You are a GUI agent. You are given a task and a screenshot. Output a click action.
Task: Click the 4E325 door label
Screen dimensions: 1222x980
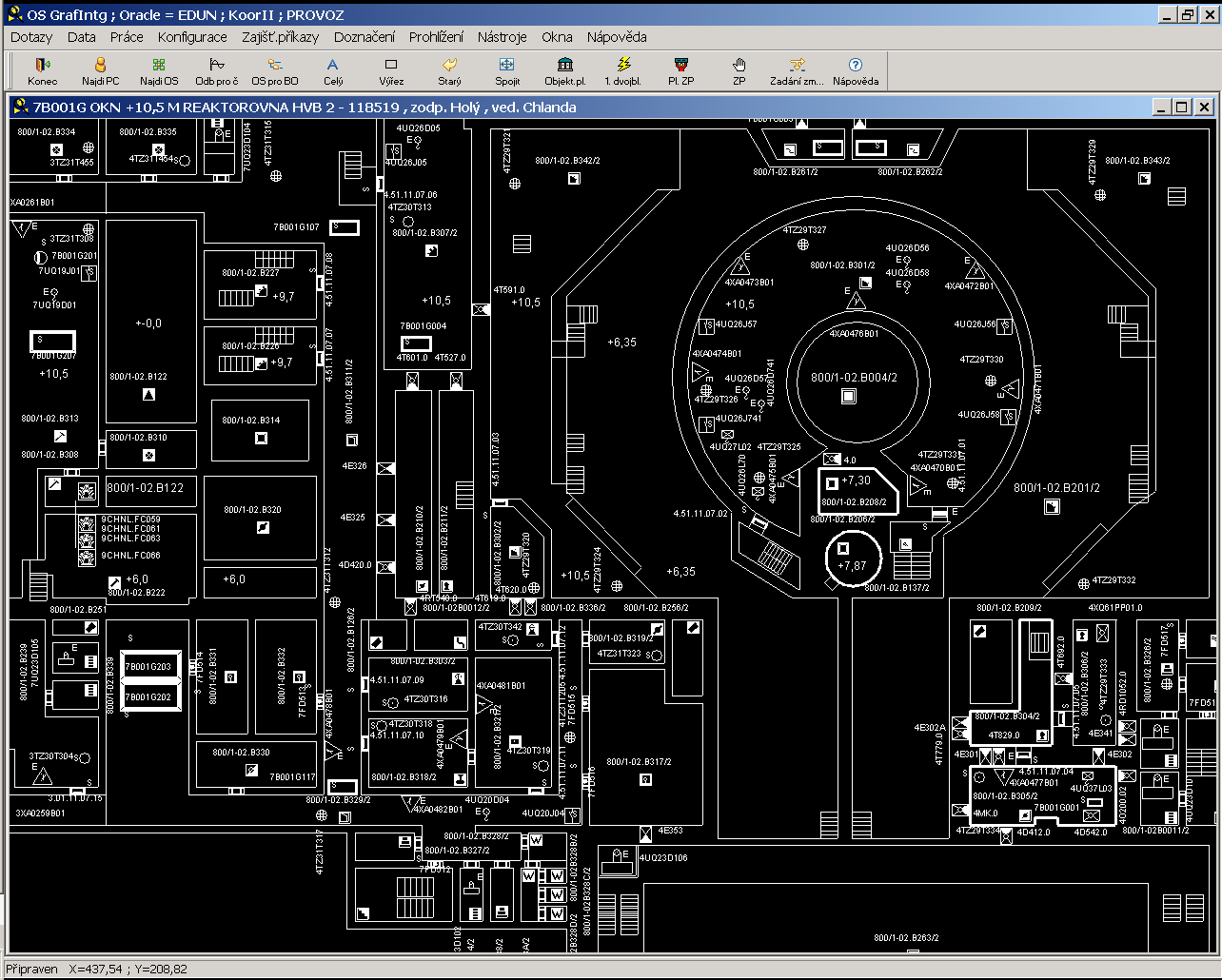coord(353,518)
